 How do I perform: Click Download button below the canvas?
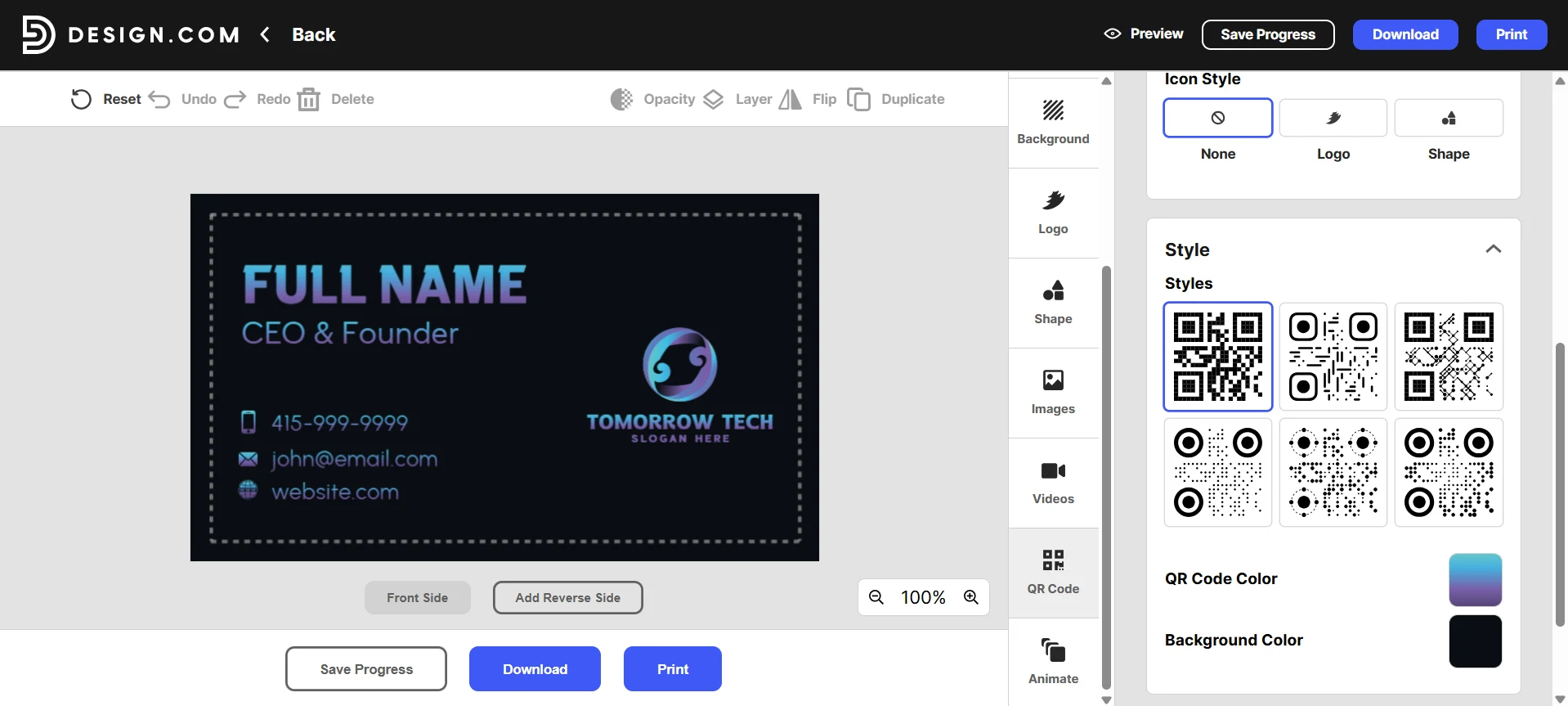coord(535,668)
